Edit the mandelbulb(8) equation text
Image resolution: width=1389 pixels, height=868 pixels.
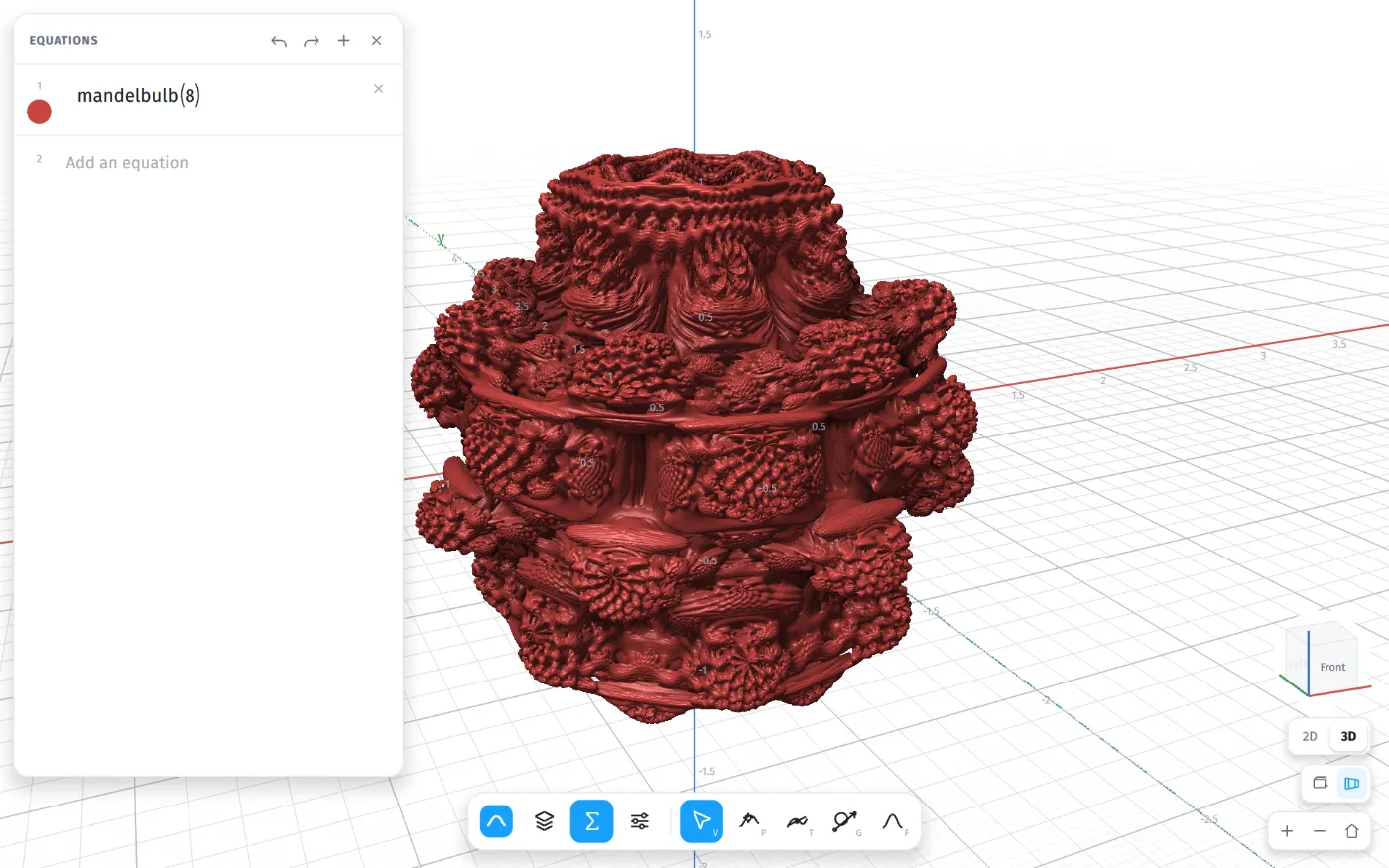coord(139,96)
